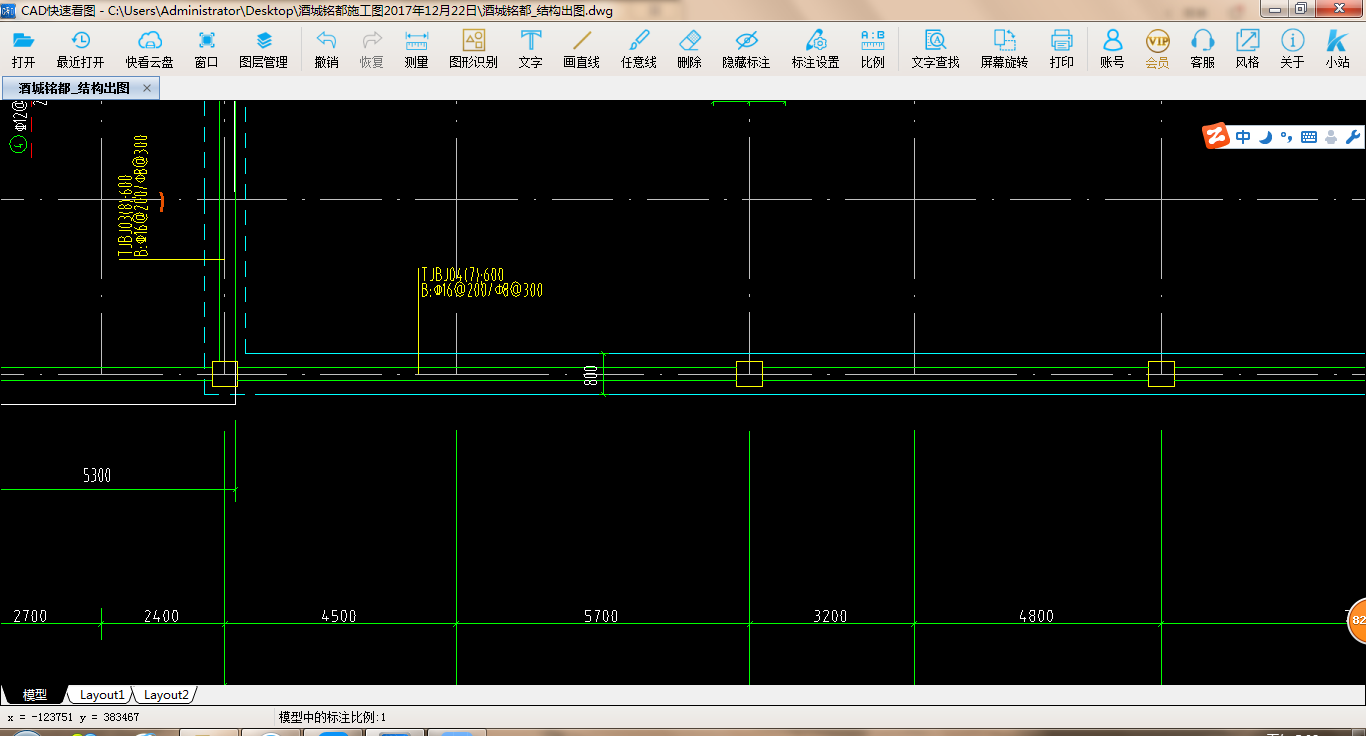Toggle Chinese input mode 中 on IME bar
The image size is (1366, 736).
click(x=1243, y=137)
